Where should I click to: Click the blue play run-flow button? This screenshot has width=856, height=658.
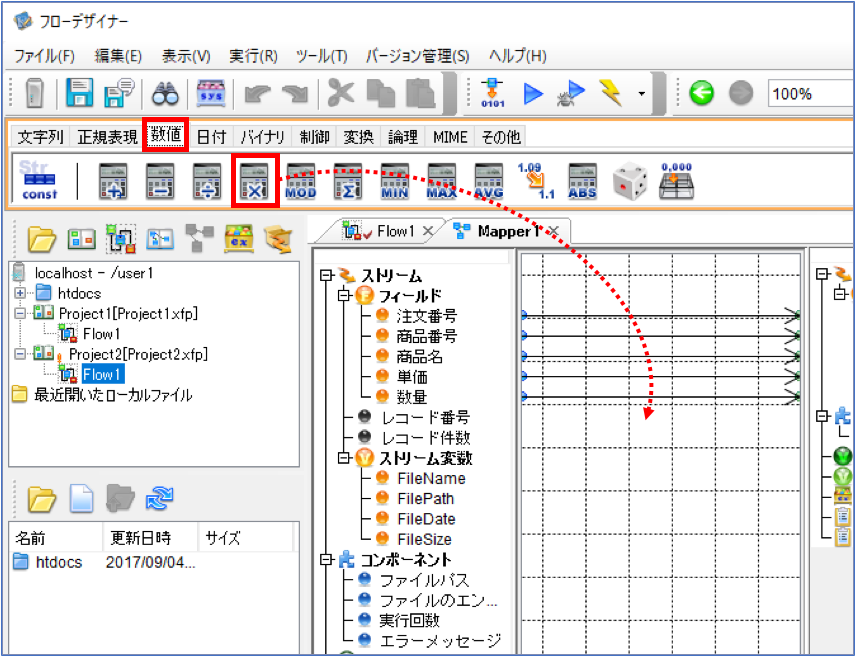click(533, 93)
